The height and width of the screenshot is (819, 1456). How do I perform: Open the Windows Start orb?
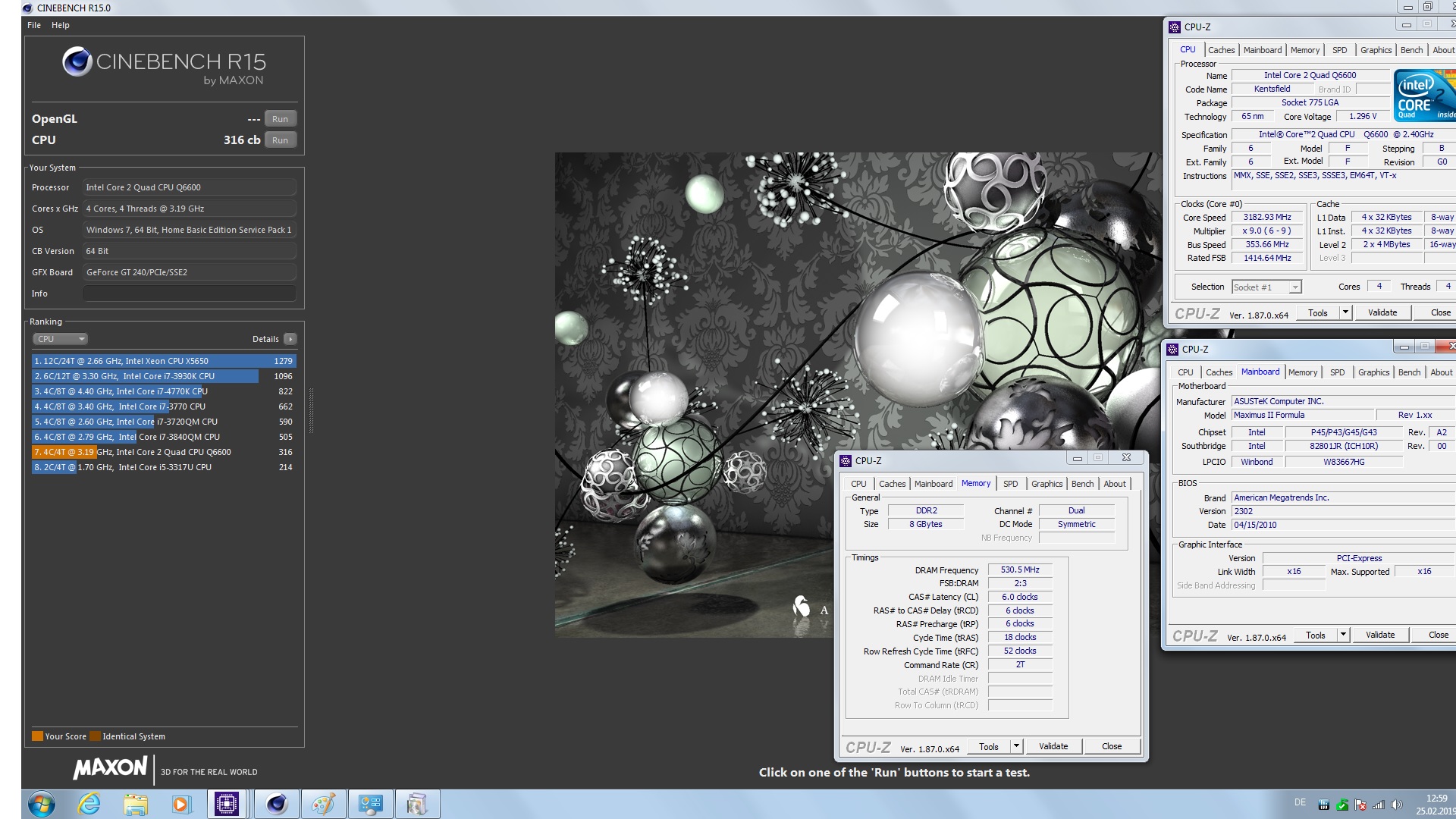[42, 804]
